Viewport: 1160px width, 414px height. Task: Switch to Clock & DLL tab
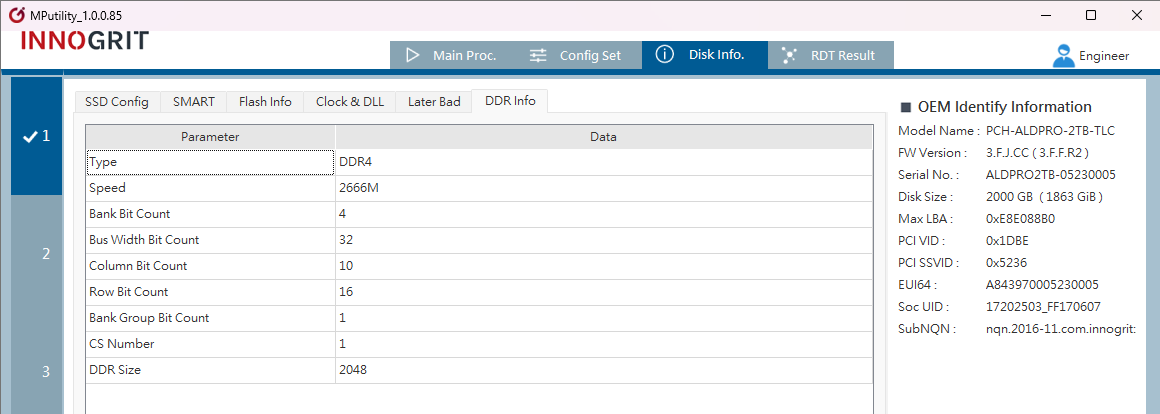click(349, 101)
